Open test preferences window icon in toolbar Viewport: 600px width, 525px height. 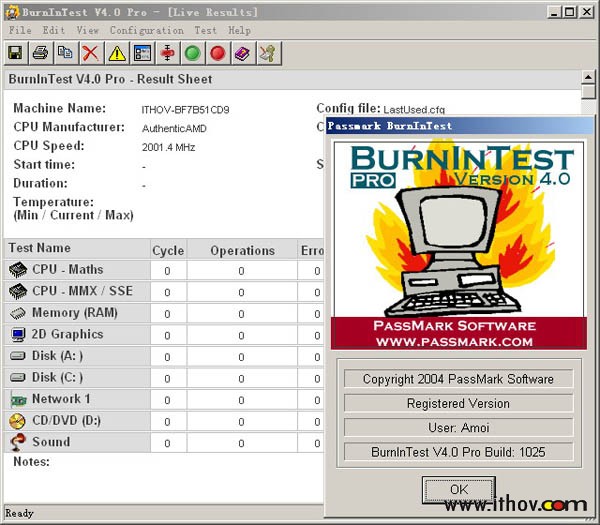point(142,53)
